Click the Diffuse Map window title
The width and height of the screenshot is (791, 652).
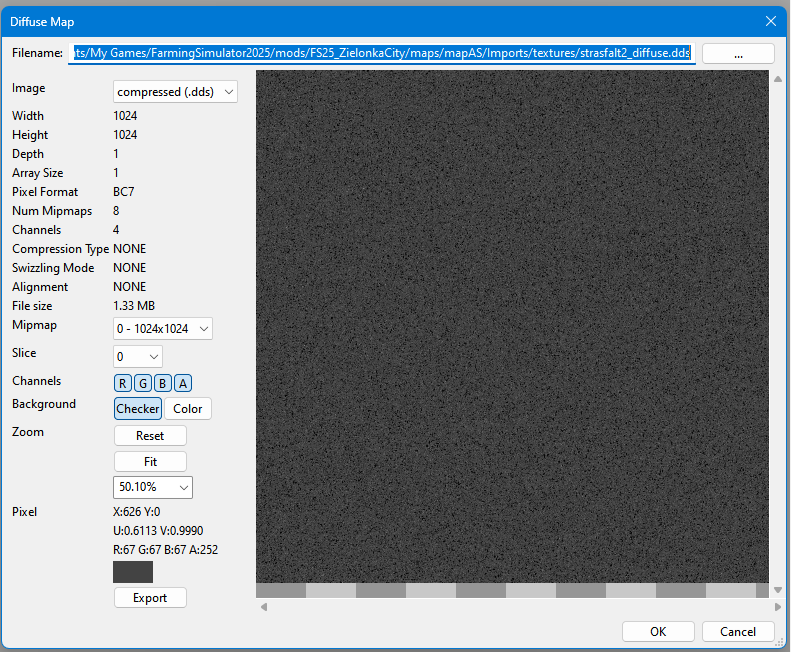[42, 22]
